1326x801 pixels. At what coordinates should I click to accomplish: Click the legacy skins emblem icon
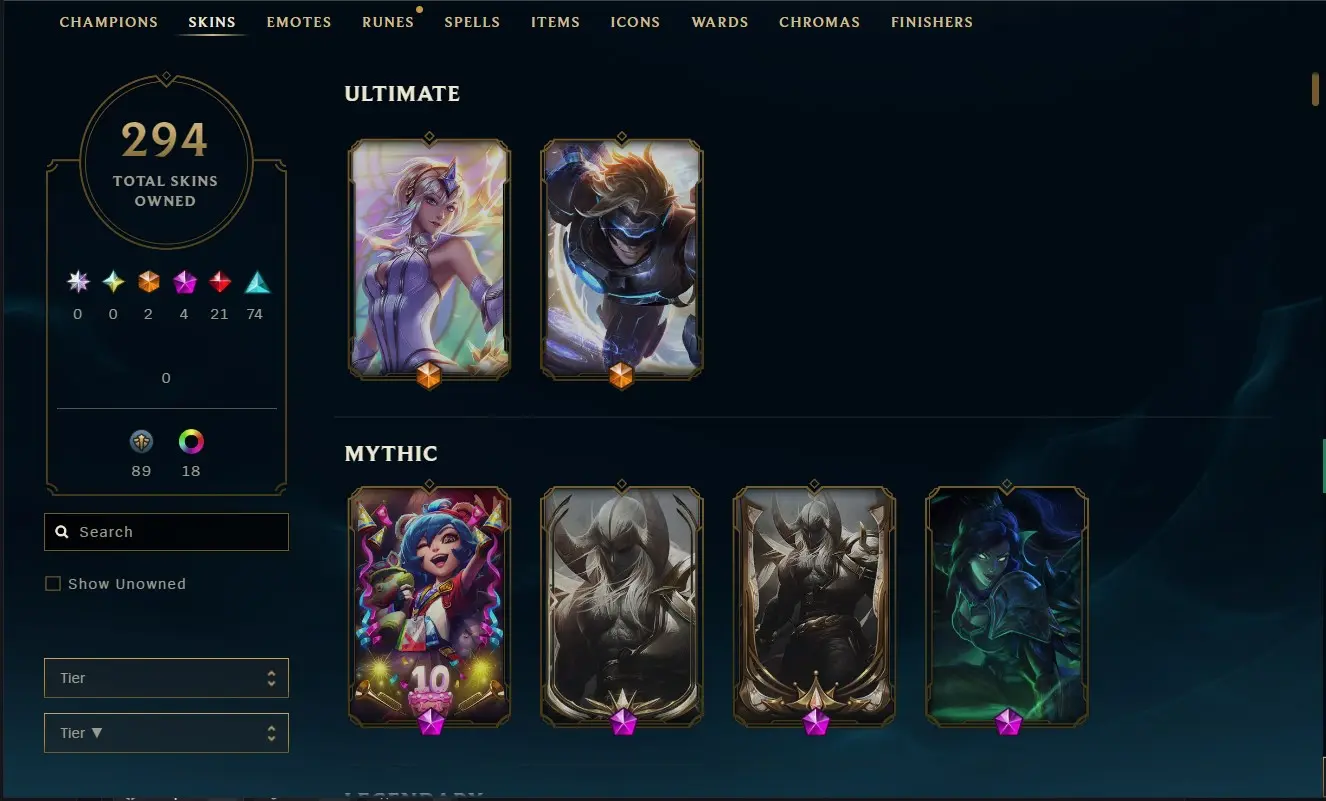click(141, 441)
